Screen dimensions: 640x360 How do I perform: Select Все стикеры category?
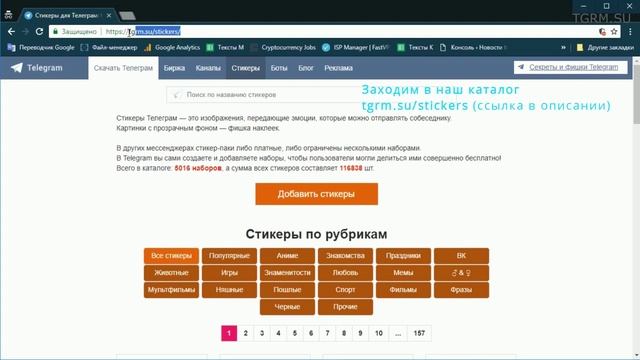(171, 256)
